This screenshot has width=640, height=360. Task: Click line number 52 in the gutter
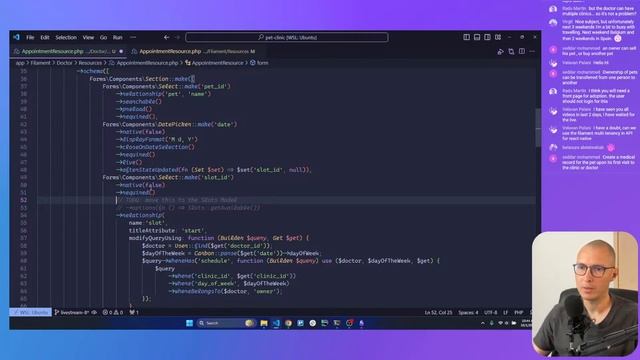(x=24, y=200)
